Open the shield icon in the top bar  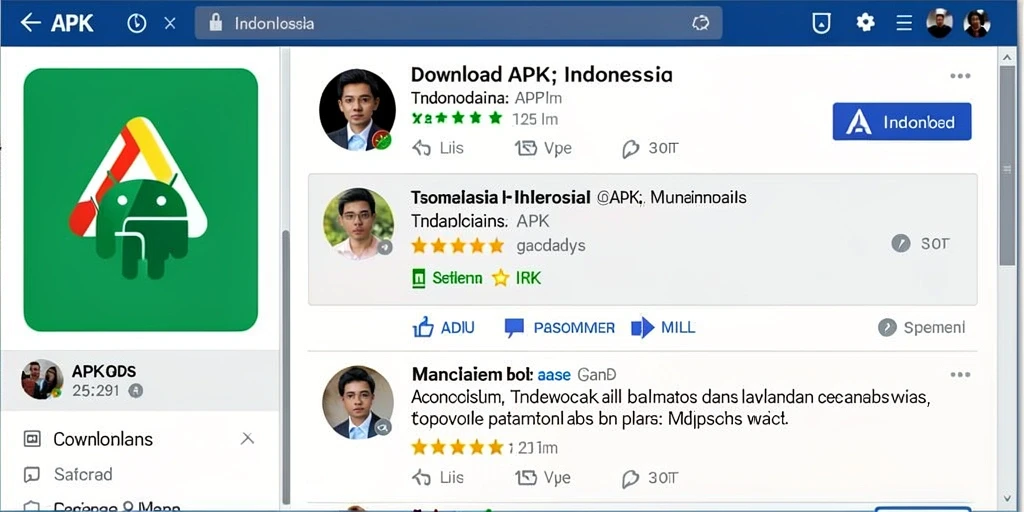[821, 24]
